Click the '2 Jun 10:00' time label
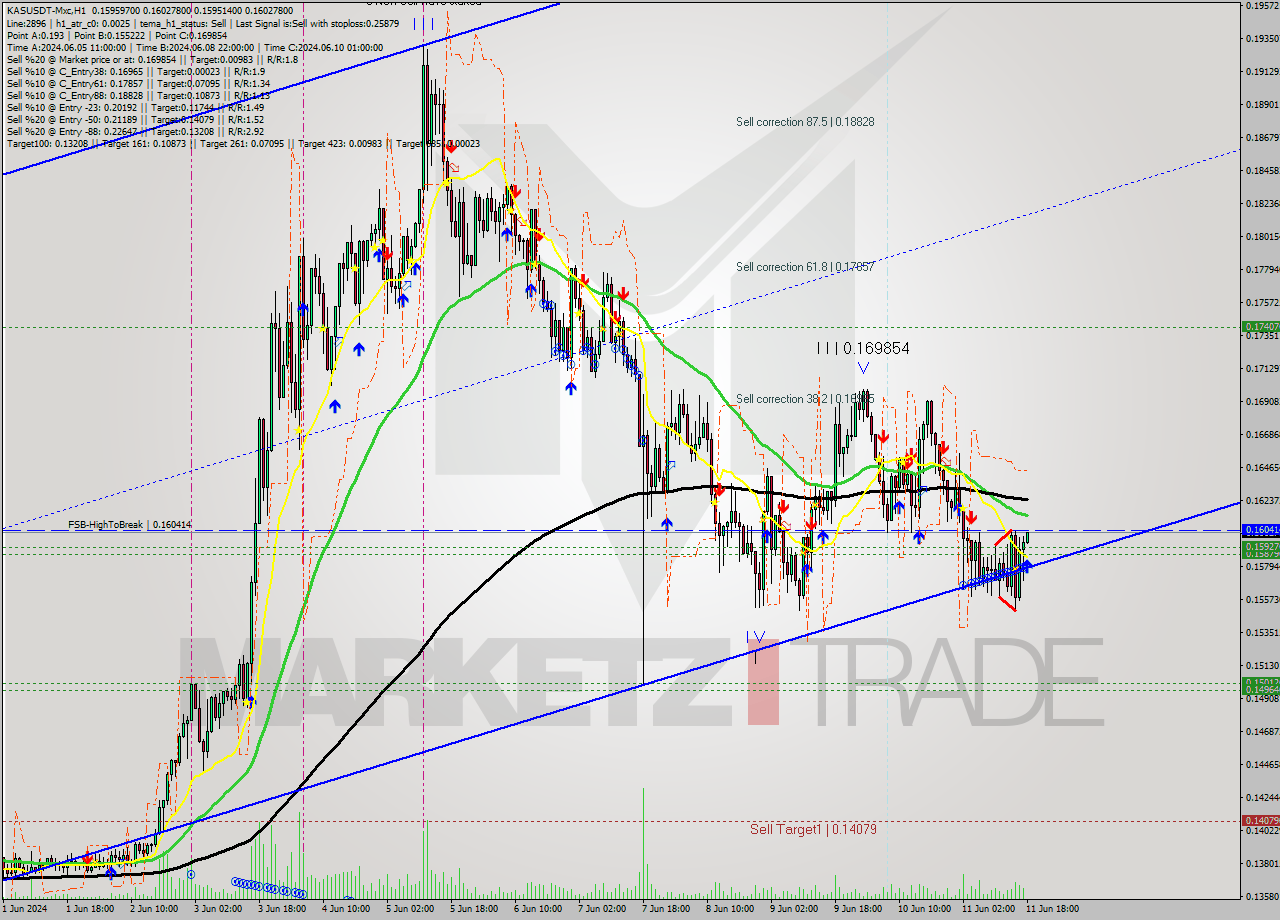This screenshot has height=920, width=1280. (153, 909)
